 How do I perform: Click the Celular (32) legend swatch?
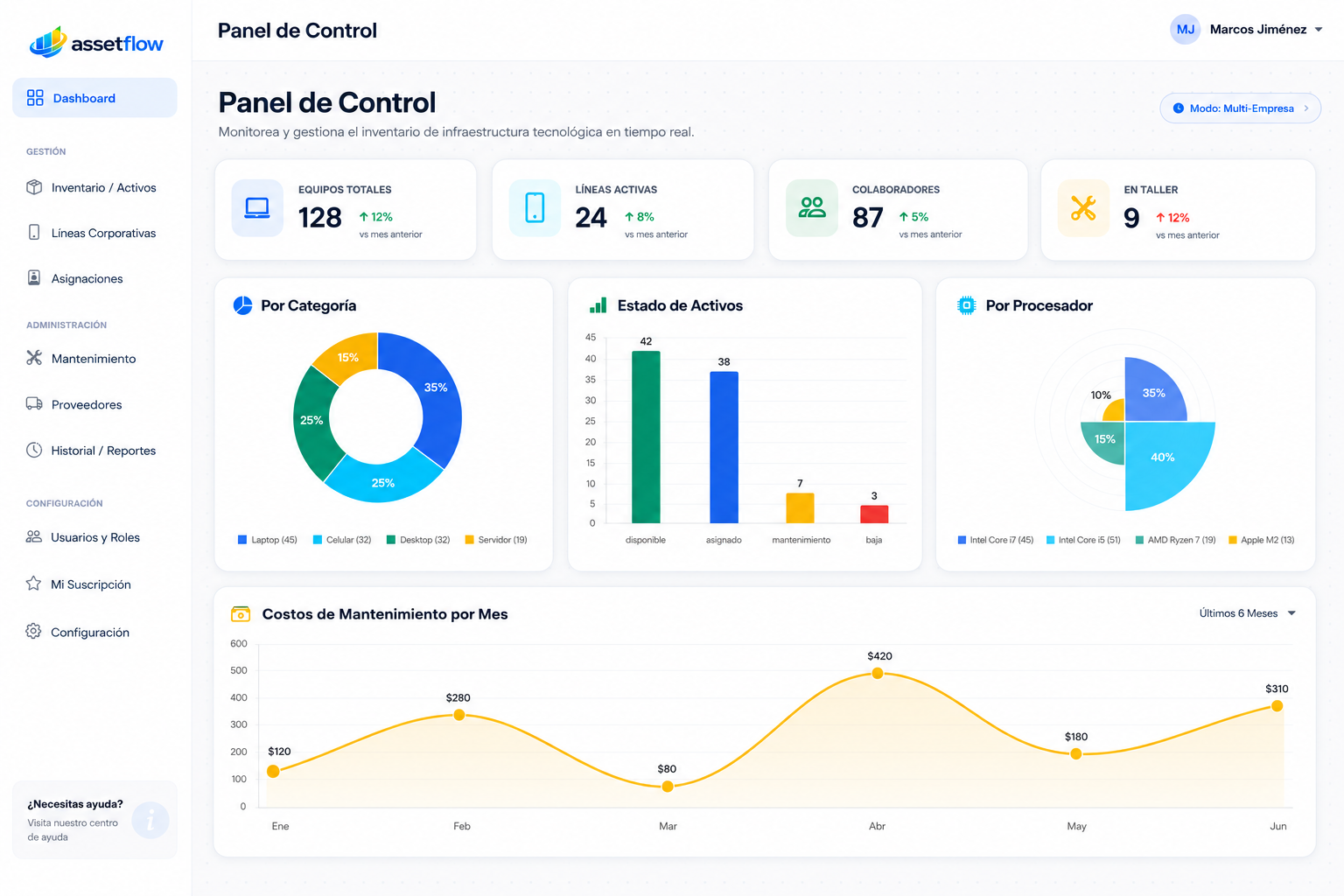(x=318, y=540)
